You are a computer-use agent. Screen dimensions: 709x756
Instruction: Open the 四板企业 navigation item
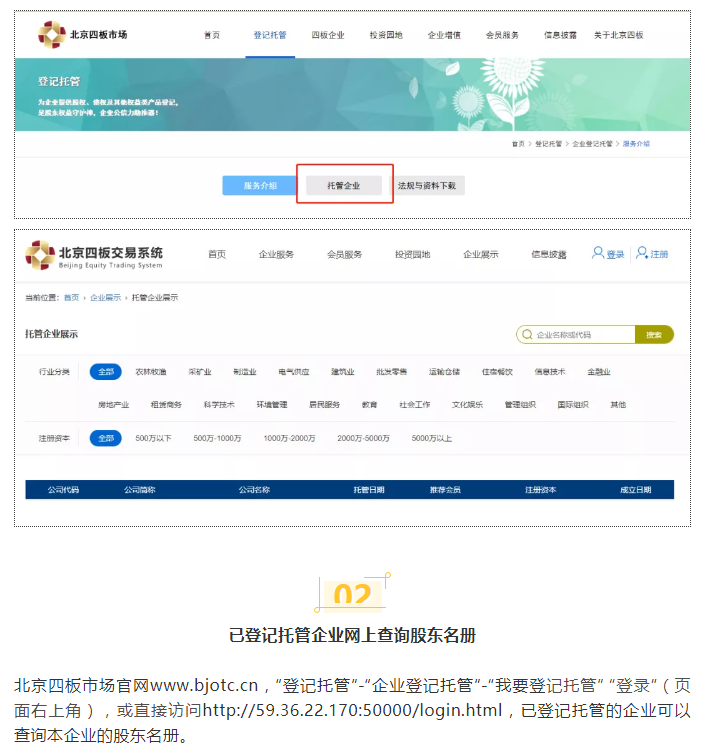[328, 35]
